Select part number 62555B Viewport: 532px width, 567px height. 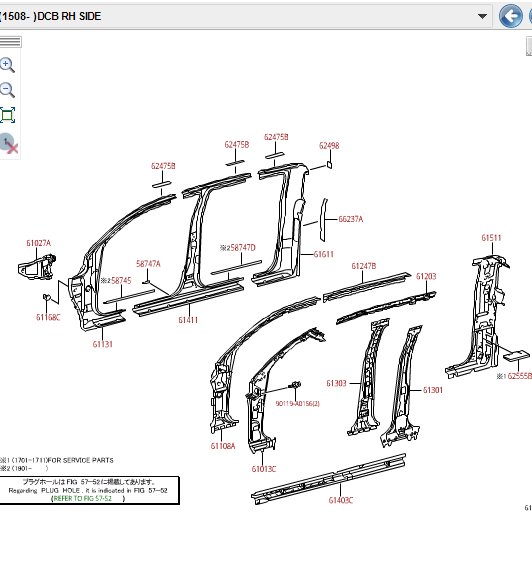(520, 376)
